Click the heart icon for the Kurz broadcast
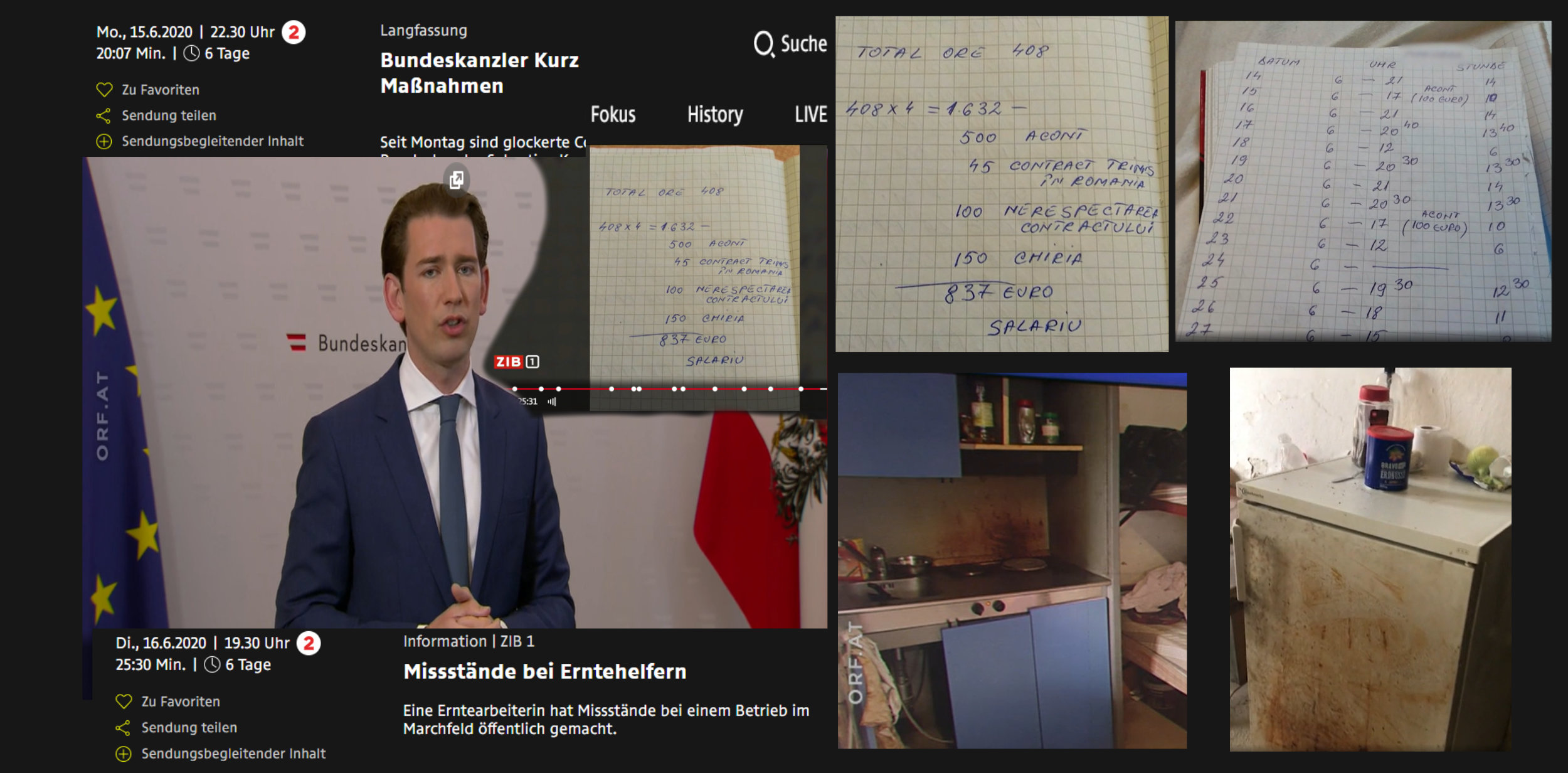Image resolution: width=1568 pixels, height=773 pixels. click(x=104, y=90)
